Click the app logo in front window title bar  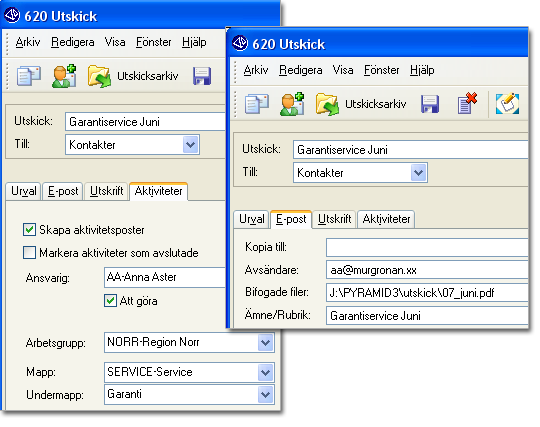click(240, 43)
